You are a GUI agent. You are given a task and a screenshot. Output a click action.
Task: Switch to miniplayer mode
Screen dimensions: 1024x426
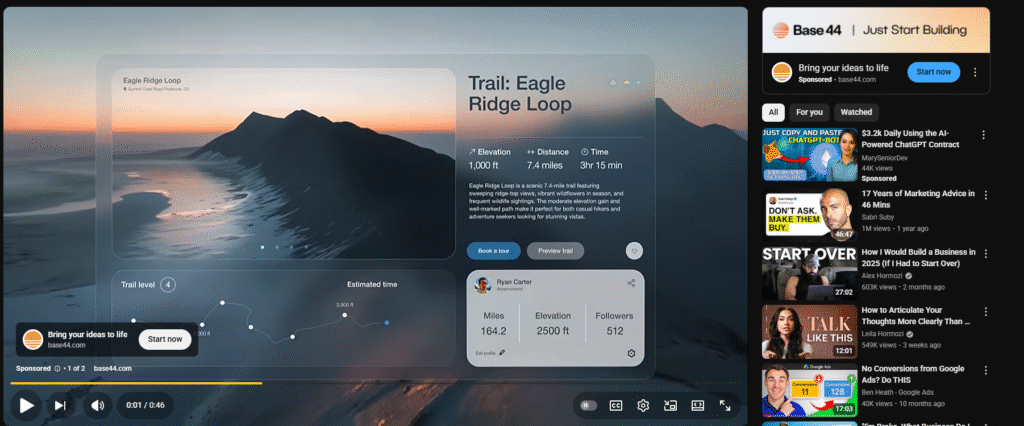pyautogui.click(x=670, y=405)
